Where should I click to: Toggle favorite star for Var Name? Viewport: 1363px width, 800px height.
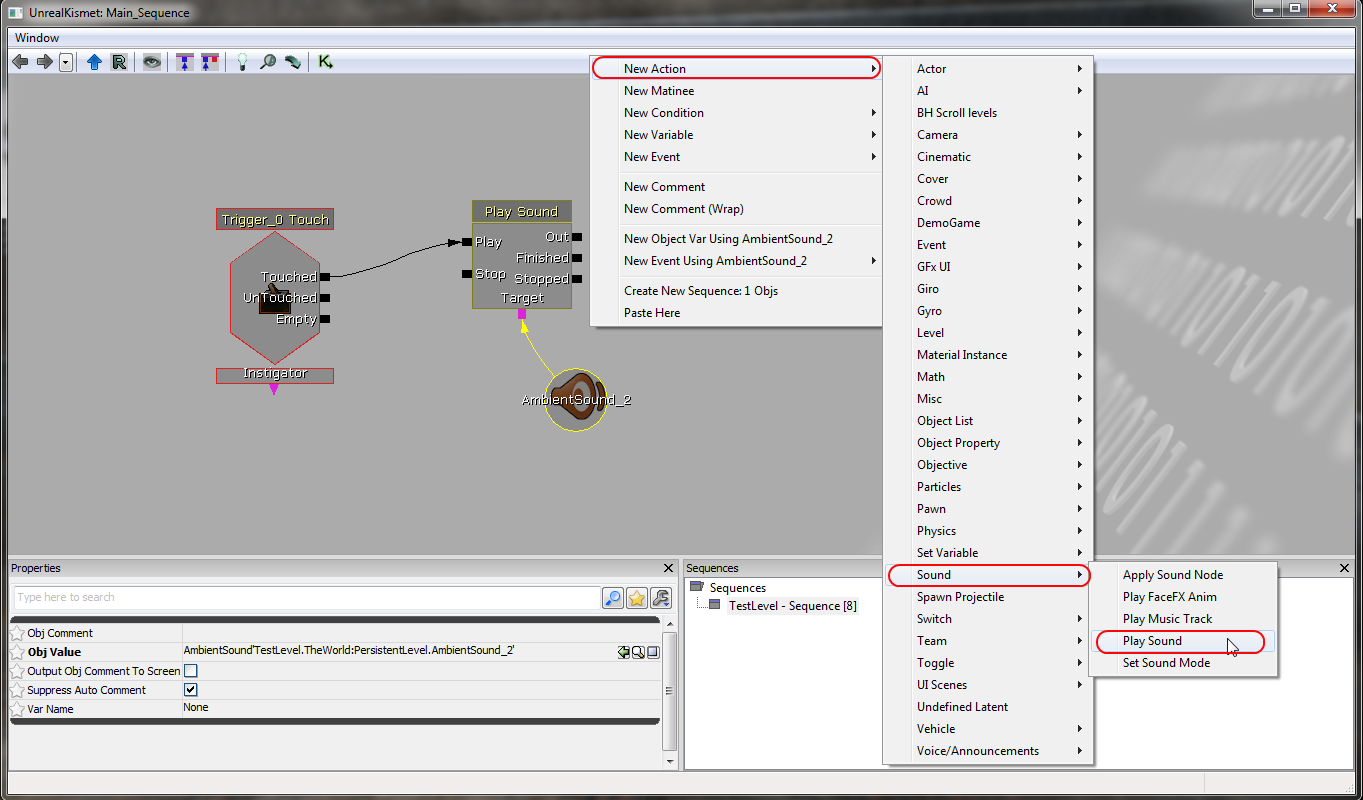pyautogui.click(x=17, y=709)
